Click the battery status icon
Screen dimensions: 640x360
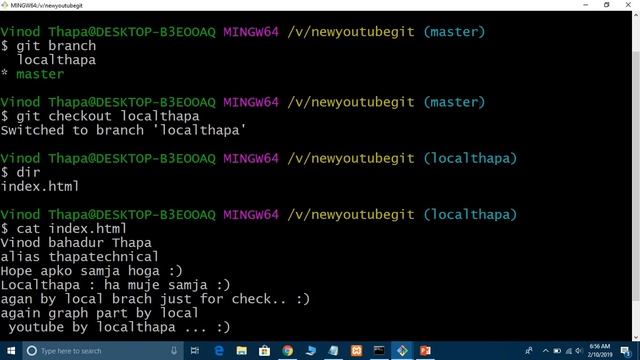pos(557,351)
